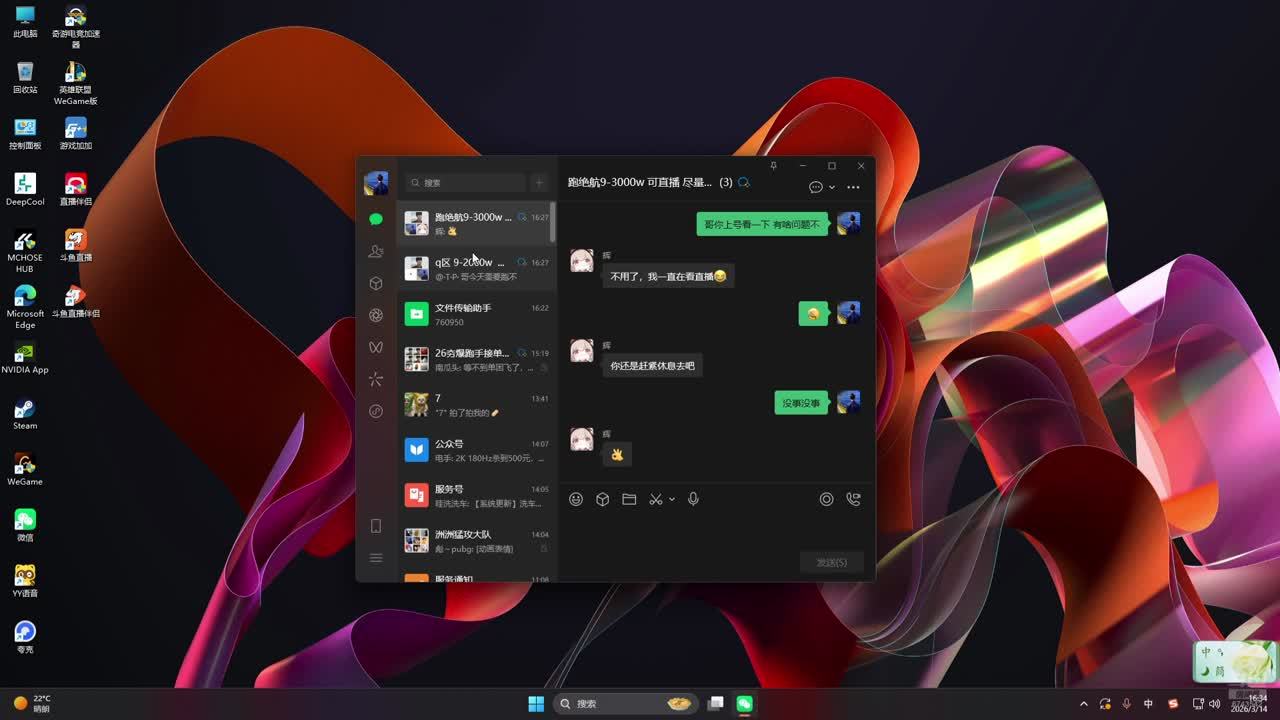Open the Favorites cube icon in sidebar

tap(376, 283)
